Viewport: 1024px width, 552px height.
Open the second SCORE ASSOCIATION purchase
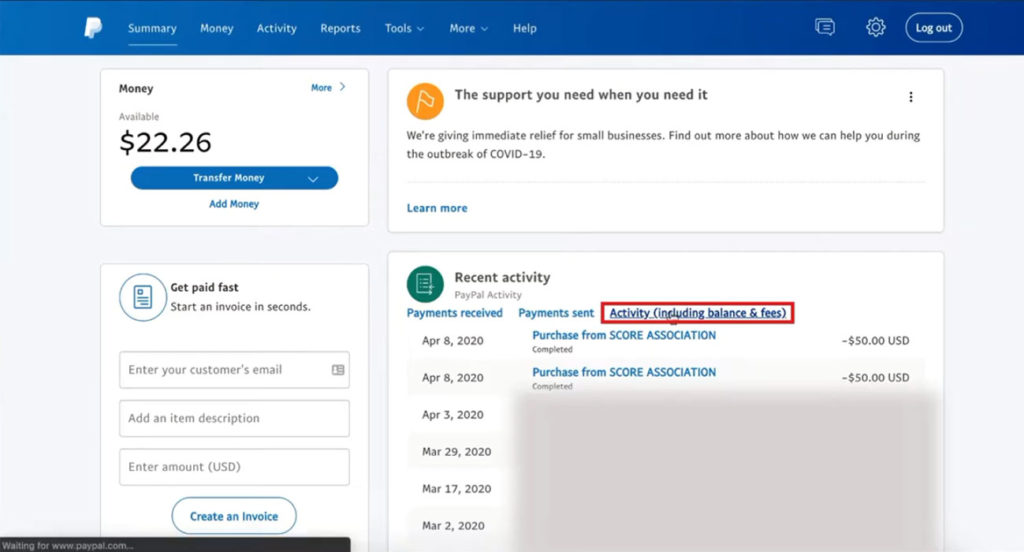pyautogui.click(x=624, y=372)
